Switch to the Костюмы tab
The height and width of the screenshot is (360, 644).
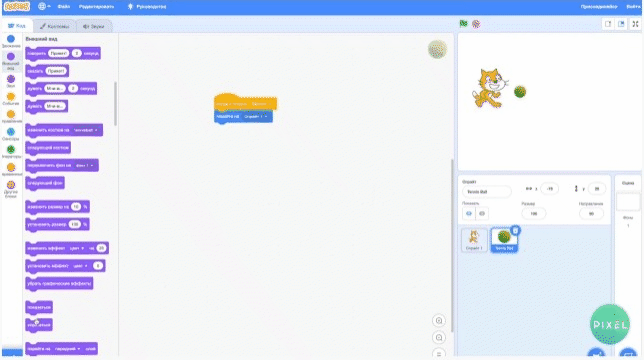[55, 26]
